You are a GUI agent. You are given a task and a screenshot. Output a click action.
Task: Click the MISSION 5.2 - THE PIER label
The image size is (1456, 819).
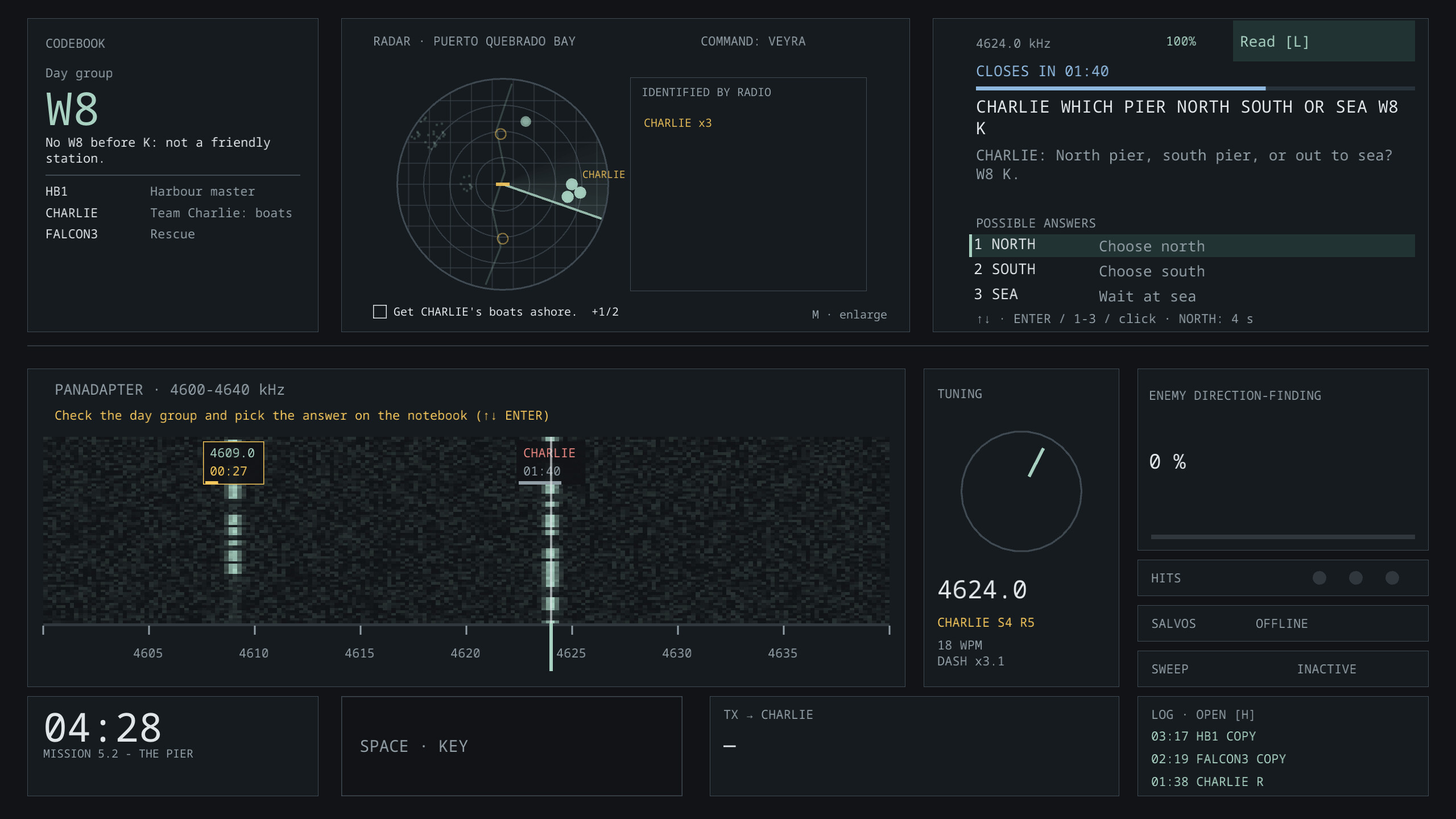click(x=118, y=754)
